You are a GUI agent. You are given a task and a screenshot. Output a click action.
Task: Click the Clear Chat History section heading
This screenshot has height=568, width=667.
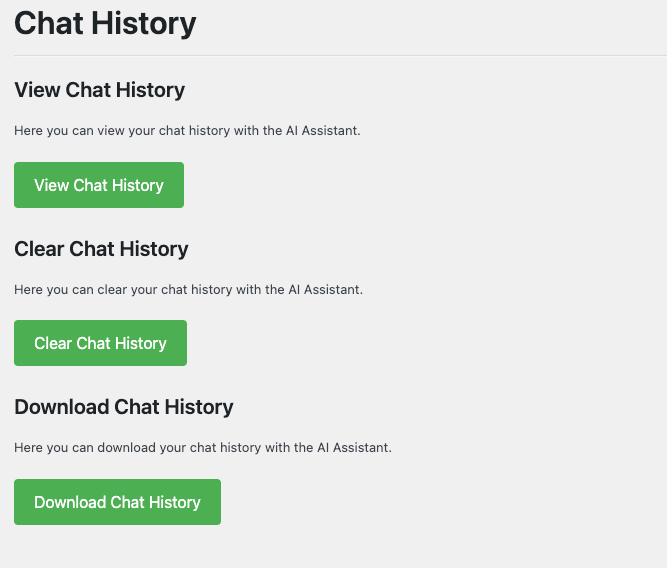pyautogui.click(x=101, y=248)
